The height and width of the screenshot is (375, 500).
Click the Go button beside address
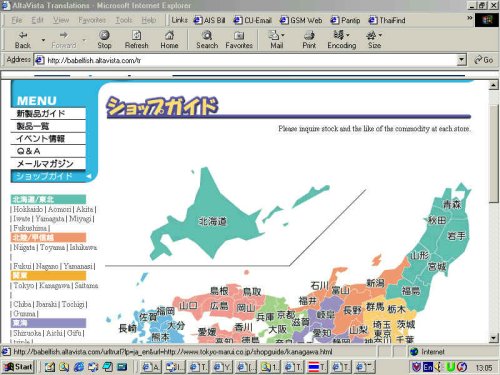point(484,60)
